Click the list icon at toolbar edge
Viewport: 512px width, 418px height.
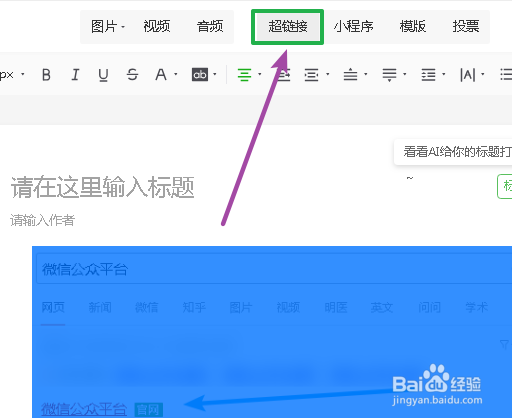point(506,75)
